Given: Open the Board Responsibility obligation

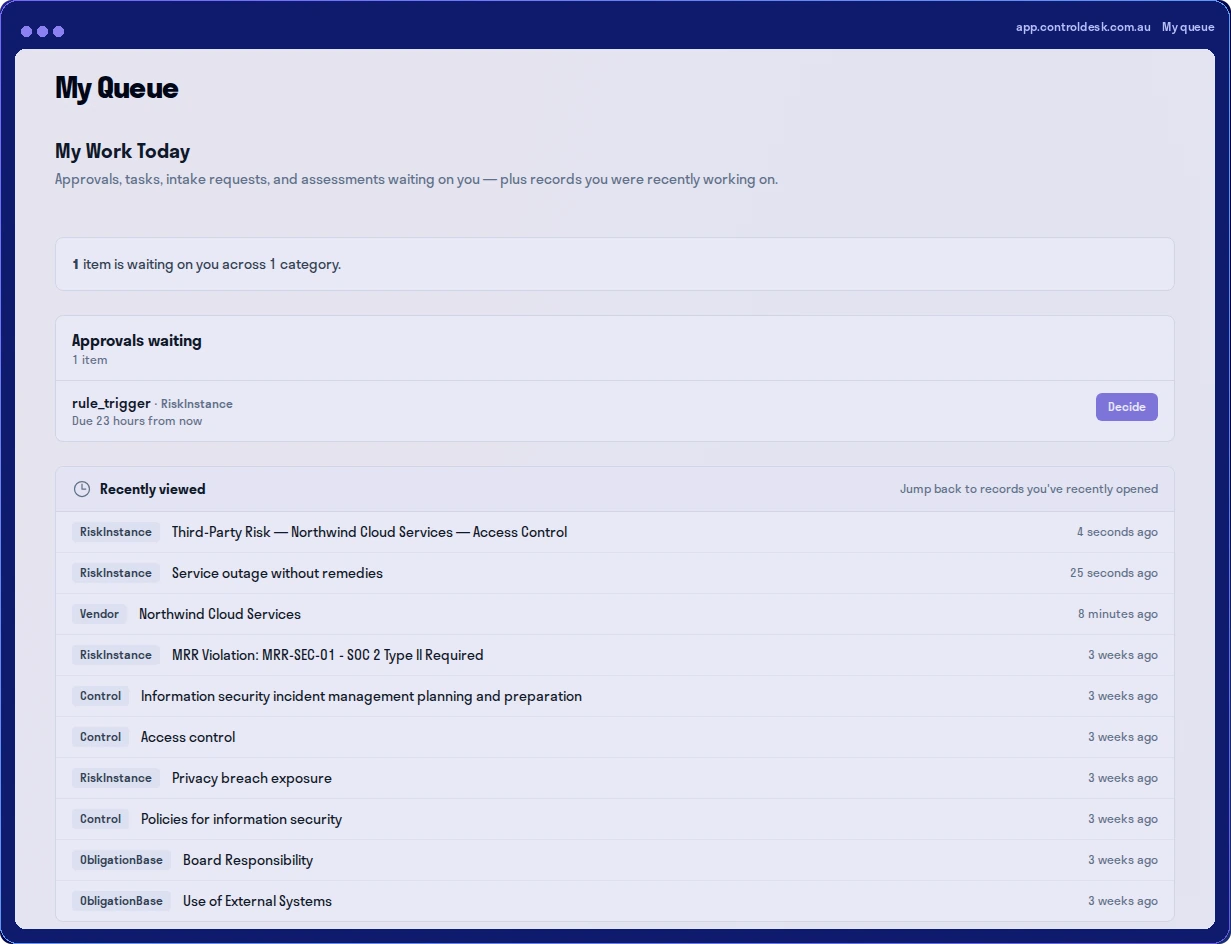Looking at the screenshot, I should pos(614,860).
